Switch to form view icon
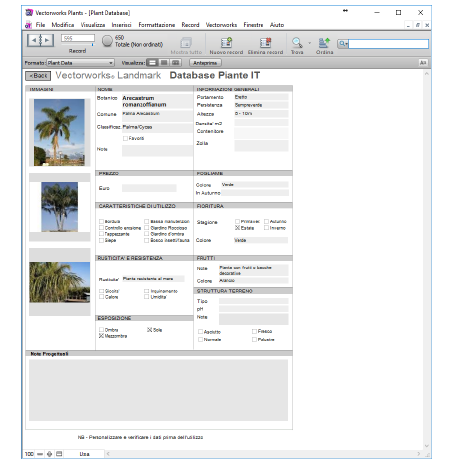Viewport: 451px width, 463px height. 152,63
